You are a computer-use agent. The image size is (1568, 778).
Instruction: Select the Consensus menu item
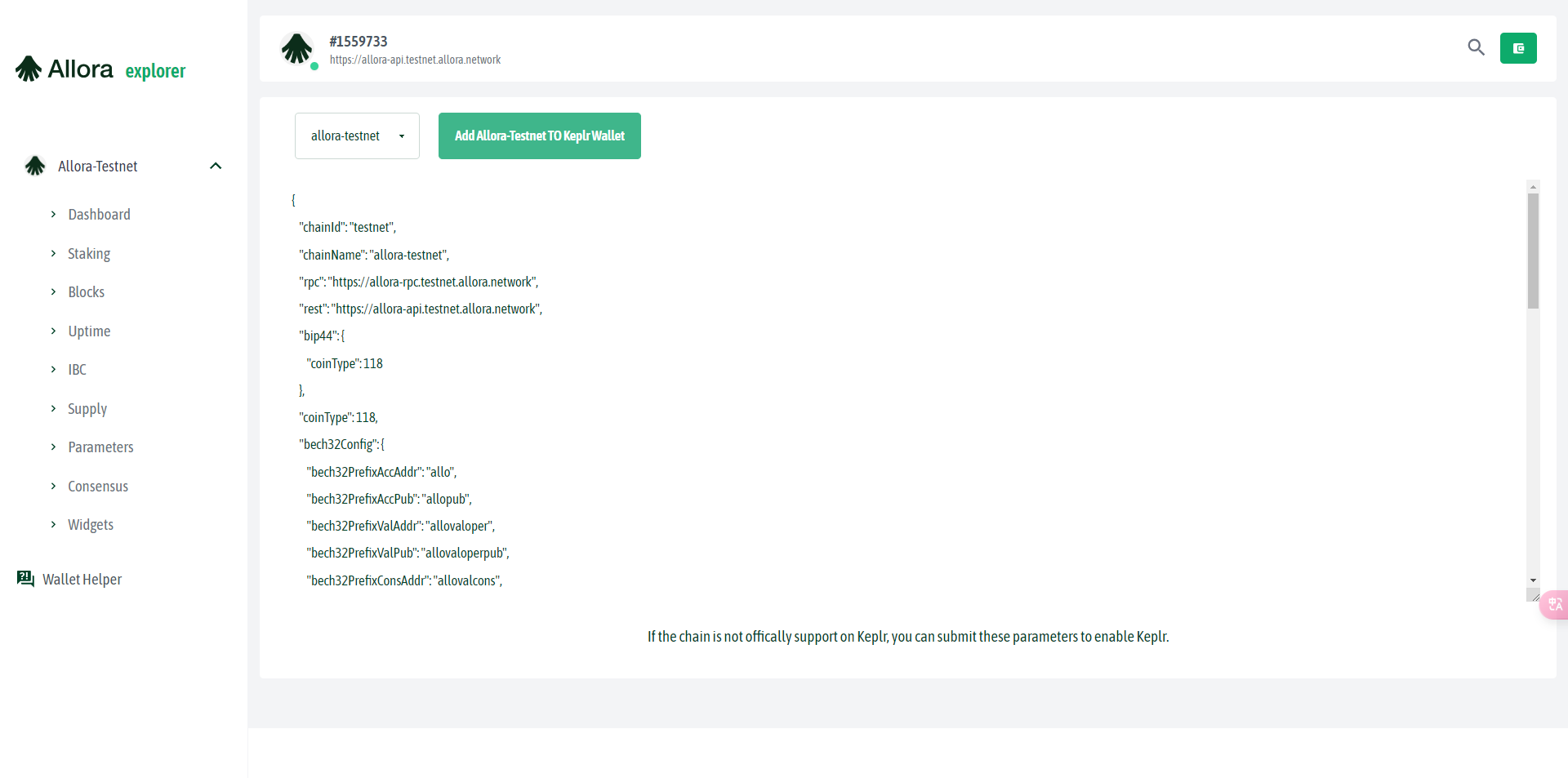point(98,486)
